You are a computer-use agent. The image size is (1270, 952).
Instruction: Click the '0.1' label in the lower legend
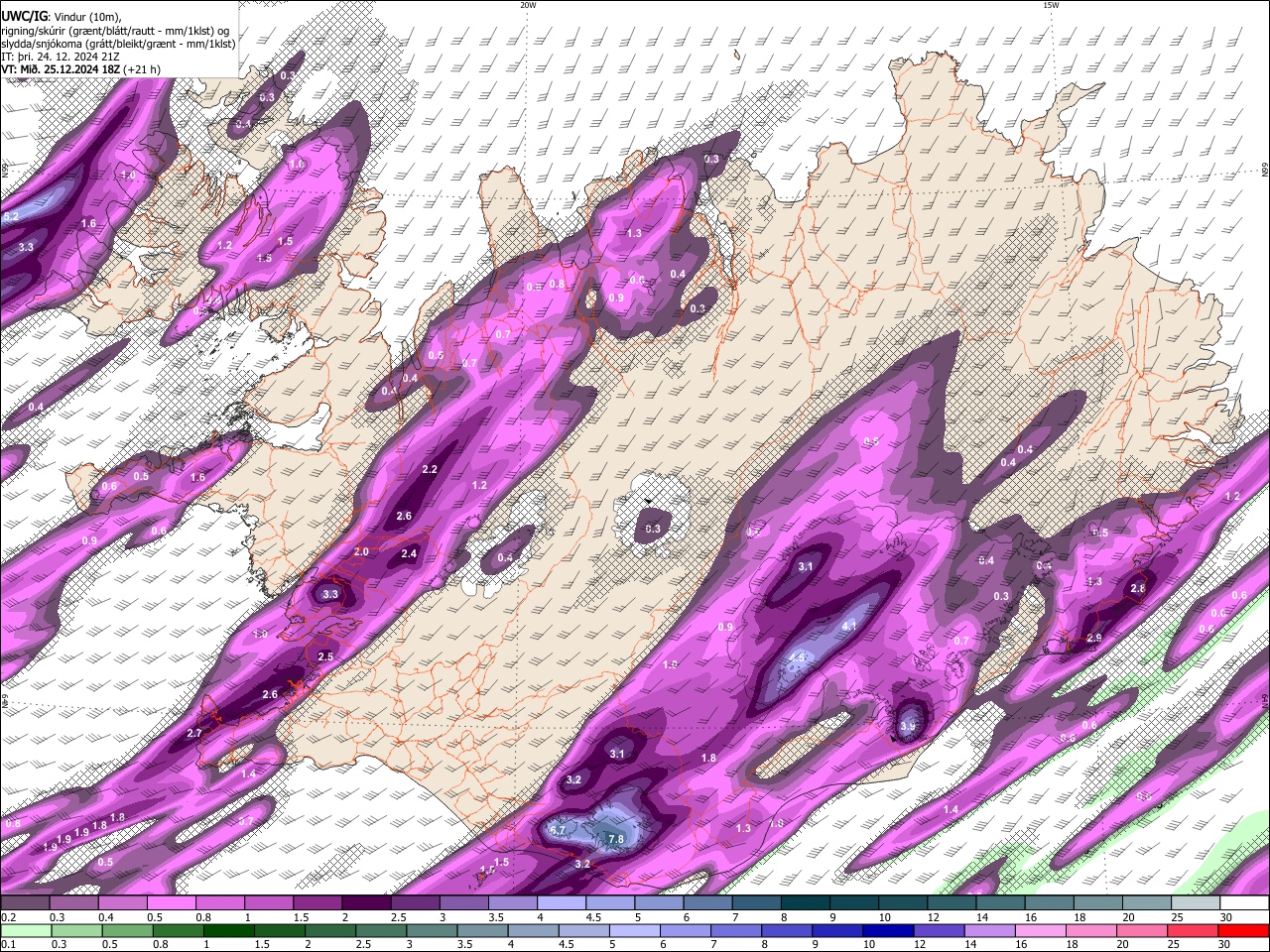coord(9,944)
